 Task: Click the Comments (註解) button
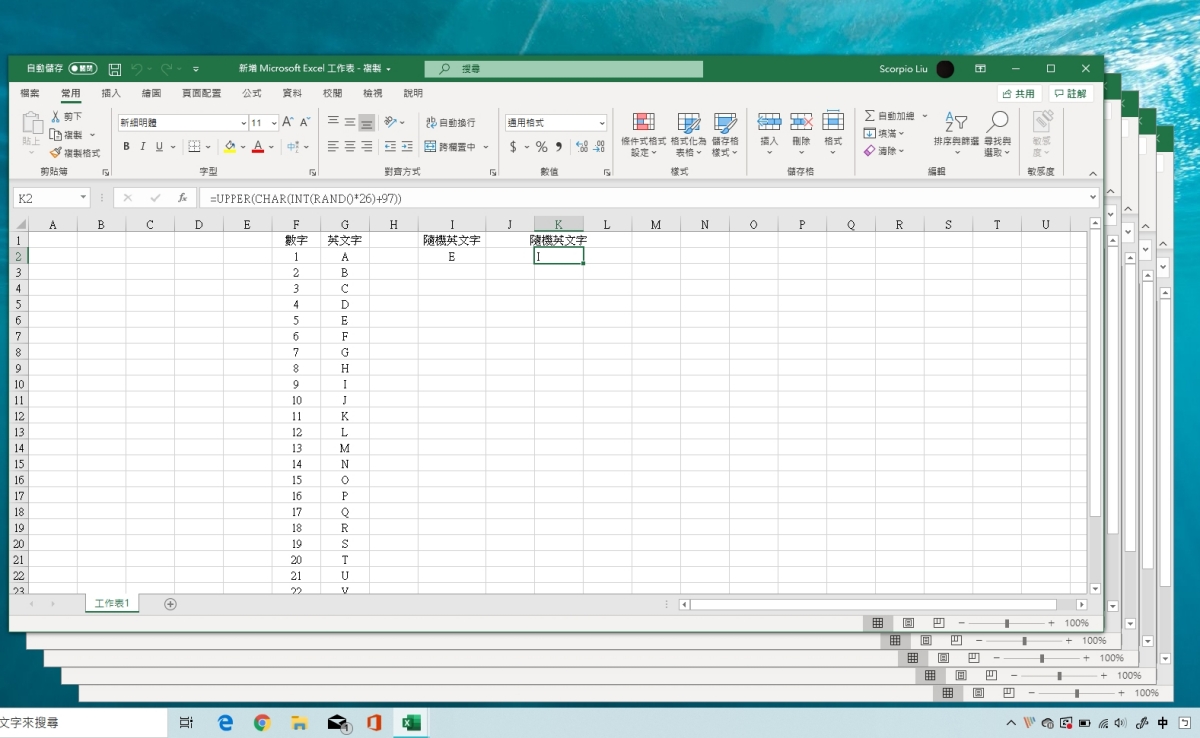coord(1070,93)
